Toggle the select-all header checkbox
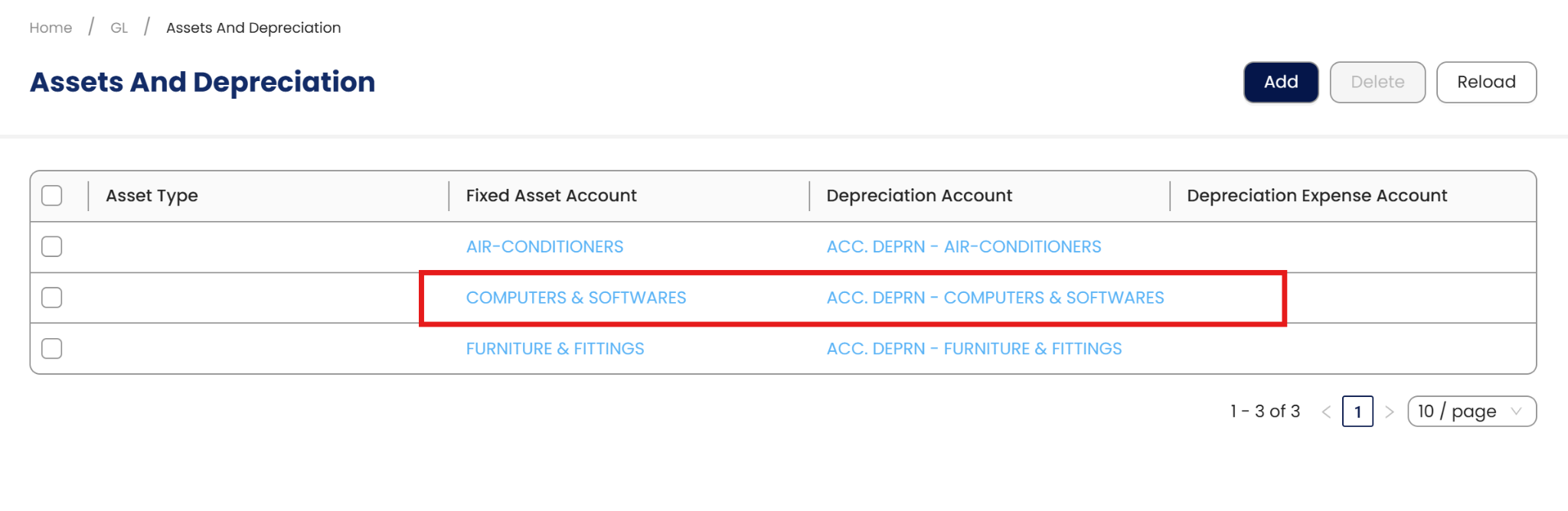 (x=52, y=196)
